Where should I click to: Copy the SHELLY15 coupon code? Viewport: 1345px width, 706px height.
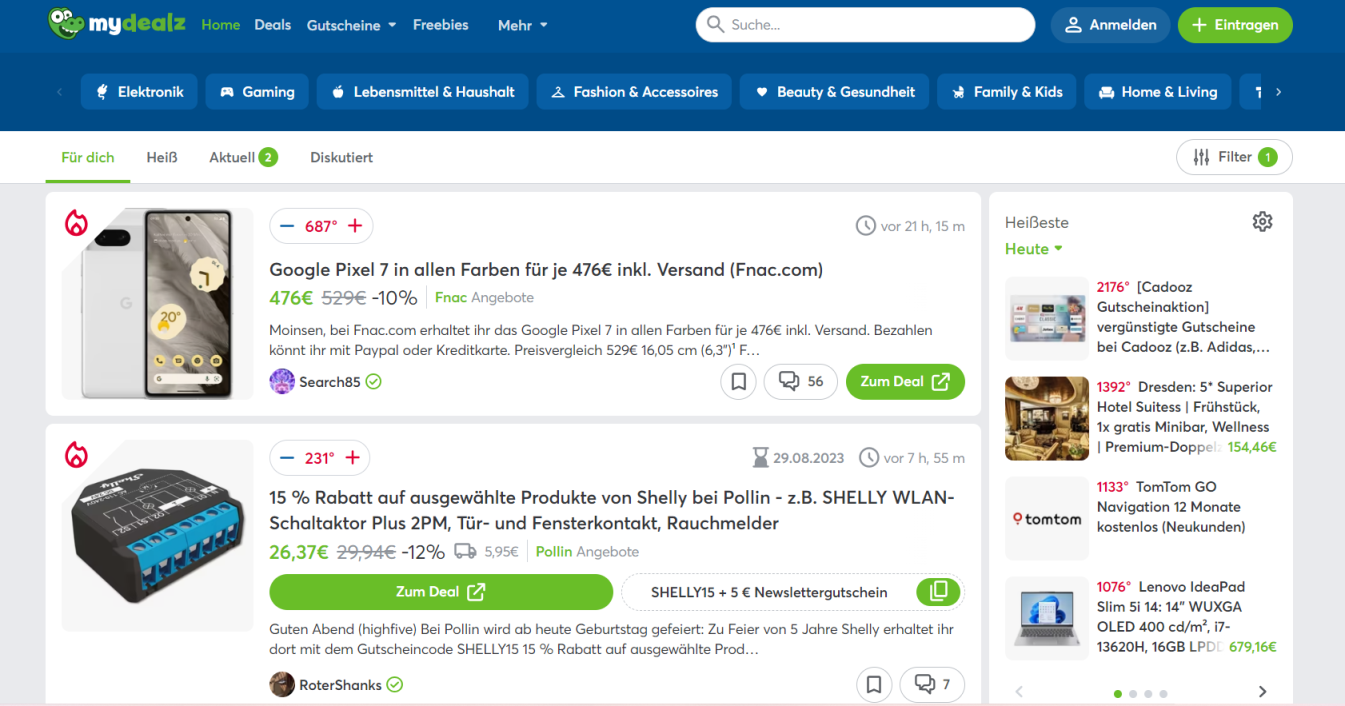[x=938, y=592]
